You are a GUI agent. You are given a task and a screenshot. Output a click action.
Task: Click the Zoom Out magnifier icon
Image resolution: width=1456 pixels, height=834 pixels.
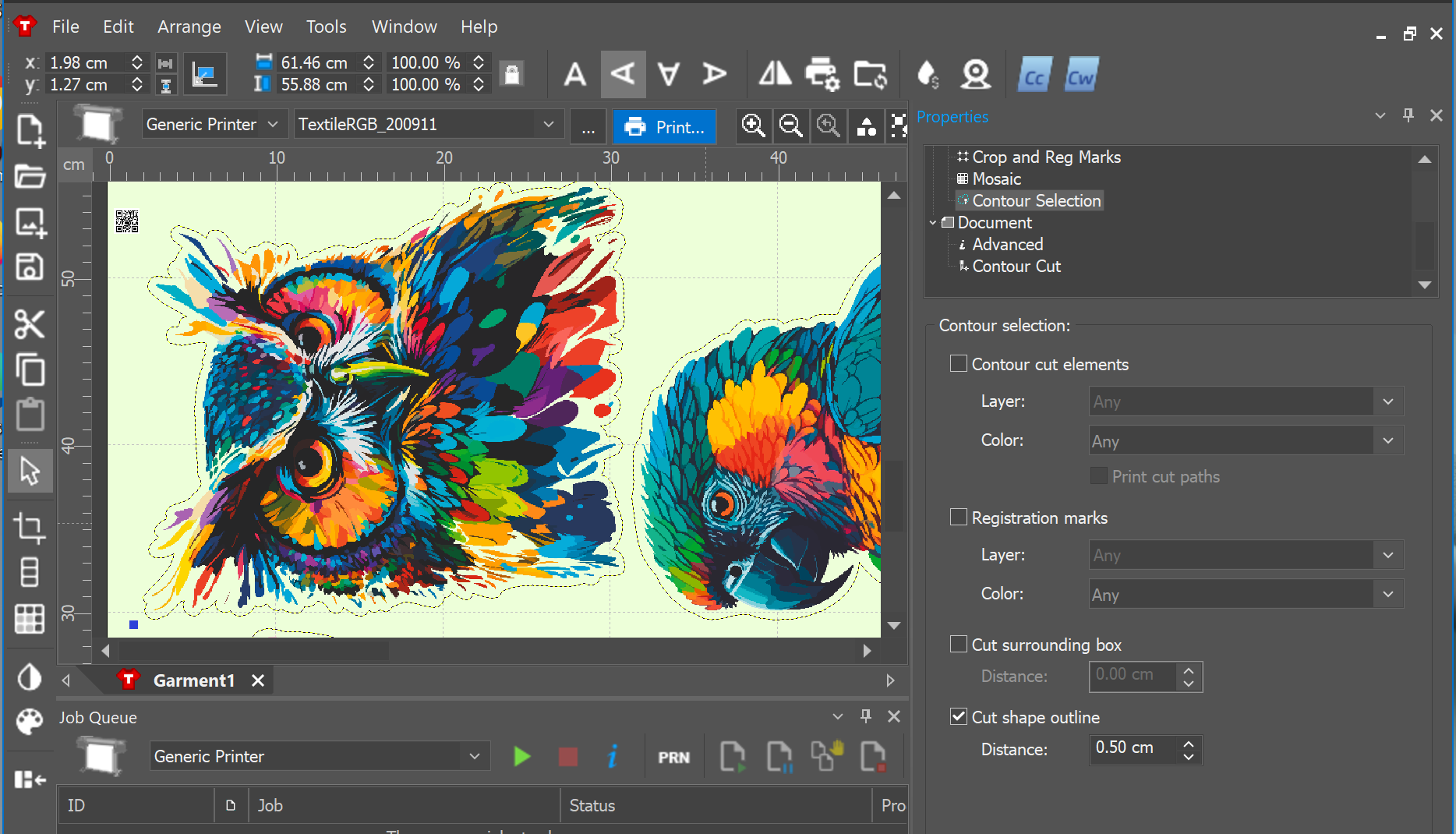pyautogui.click(x=790, y=126)
